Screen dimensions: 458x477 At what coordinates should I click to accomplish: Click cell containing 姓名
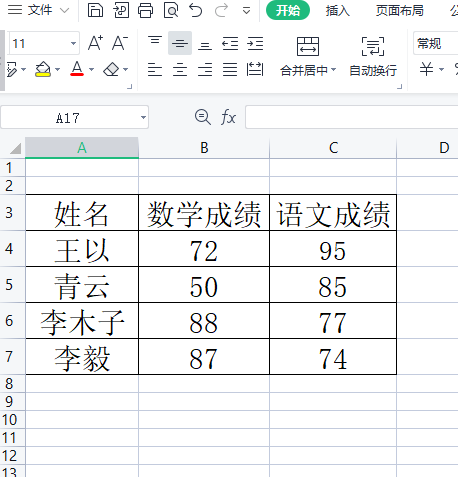[x=82, y=213]
